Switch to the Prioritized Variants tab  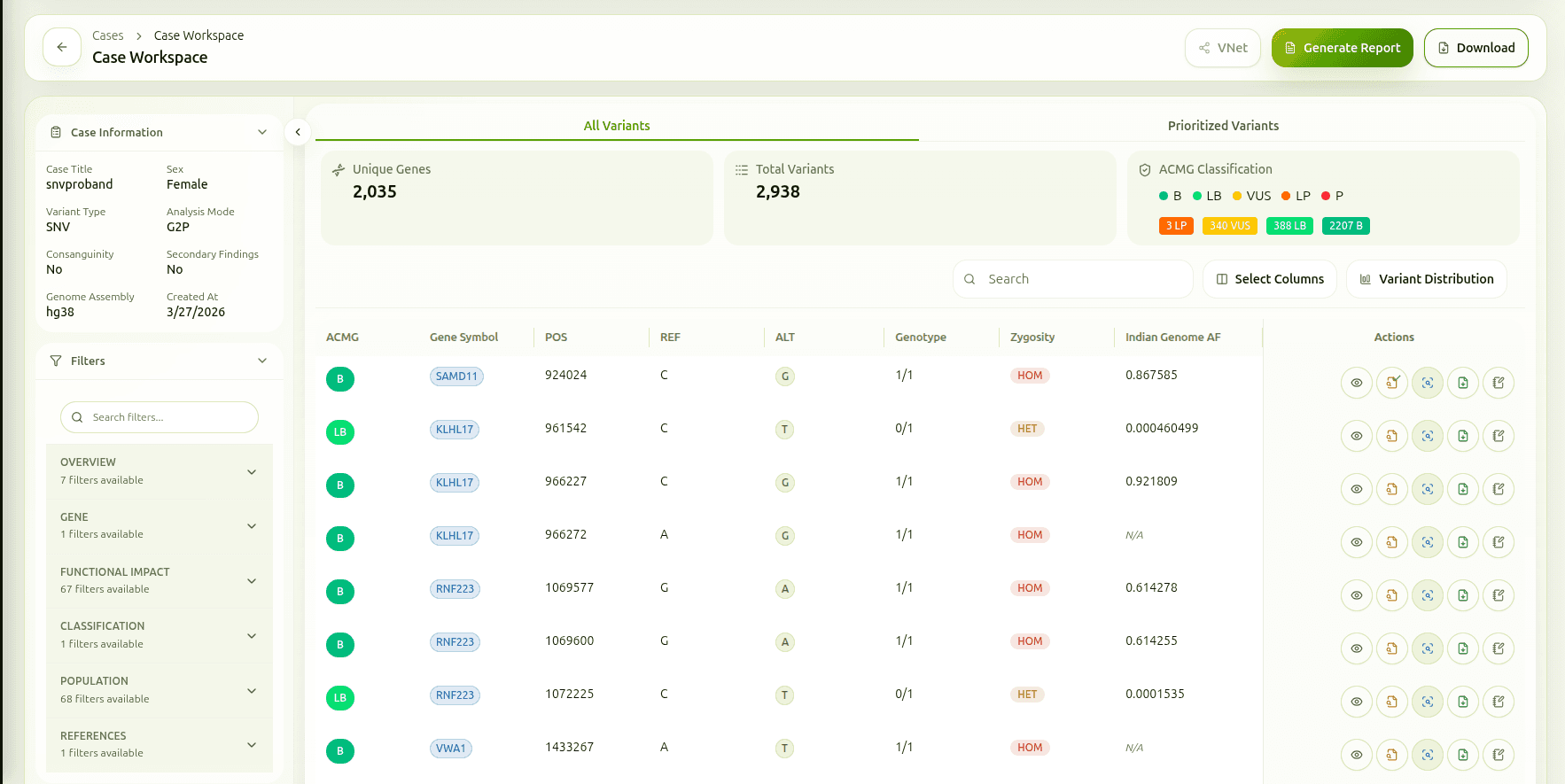coord(1222,126)
